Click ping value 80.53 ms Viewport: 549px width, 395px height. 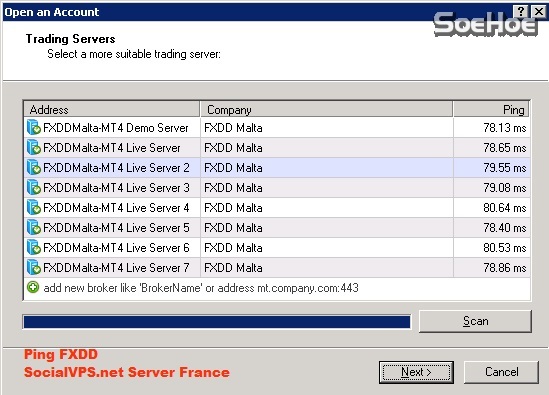[x=505, y=248]
